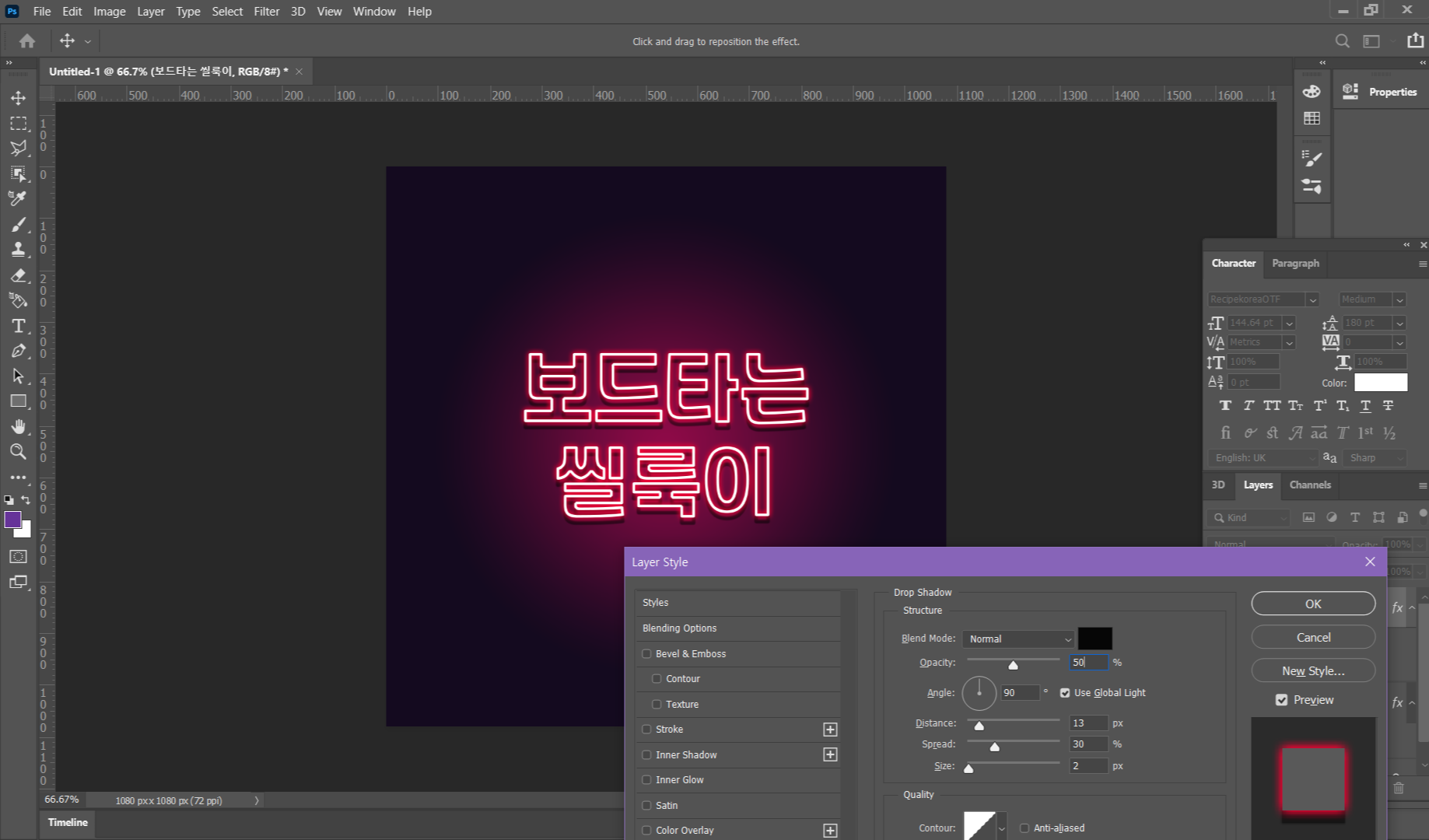Image resolution: width=1429 pixels, height=840 pixels.
Task: Open the File menu
Action: coord(42,11)
